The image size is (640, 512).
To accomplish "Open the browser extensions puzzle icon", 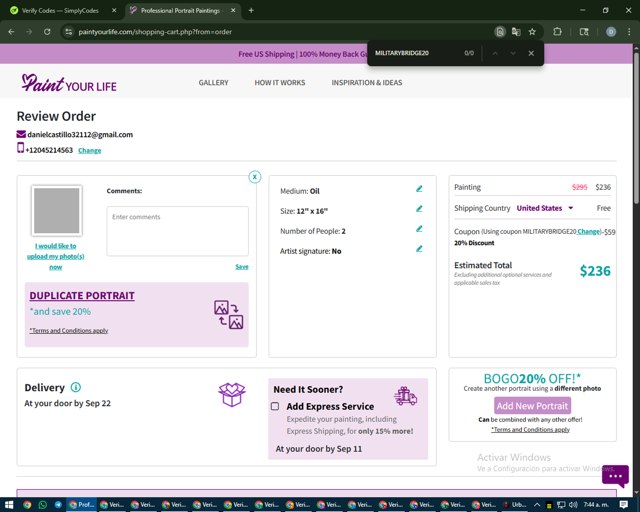I will pyautogui.click(x=557, y=31).
